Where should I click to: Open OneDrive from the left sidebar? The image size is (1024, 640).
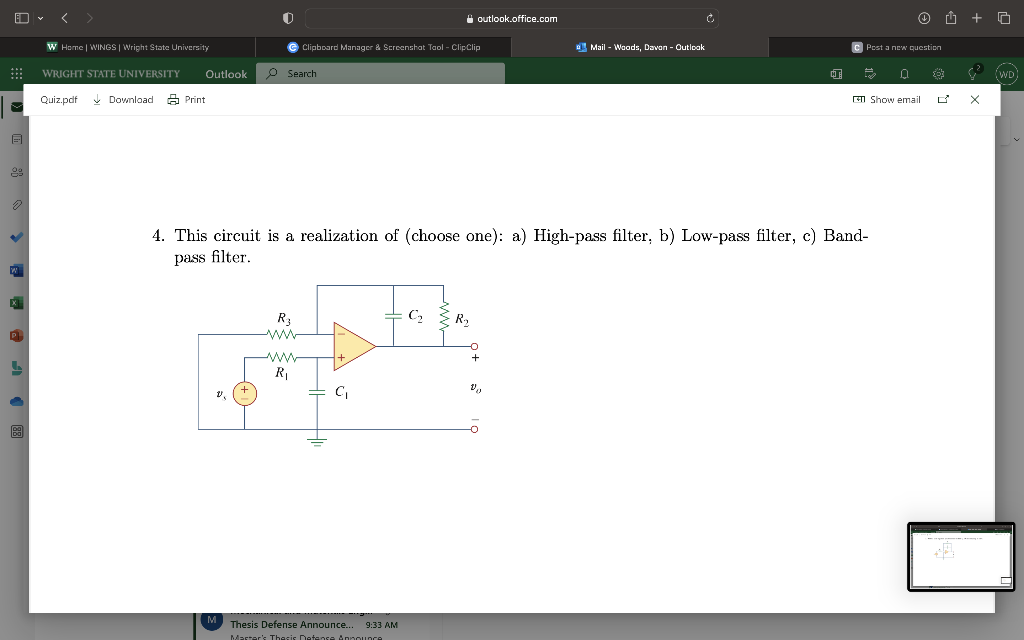(x=15, y=401)
